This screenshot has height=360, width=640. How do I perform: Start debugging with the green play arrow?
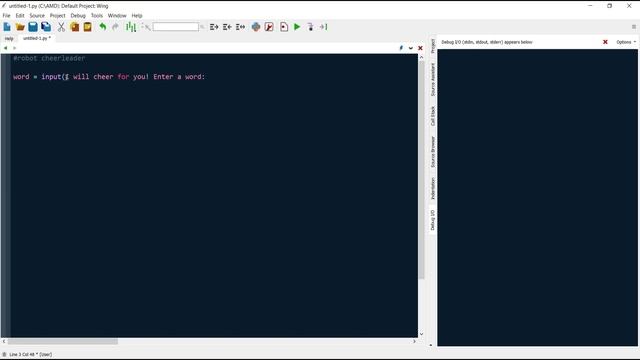pos(297,27)
